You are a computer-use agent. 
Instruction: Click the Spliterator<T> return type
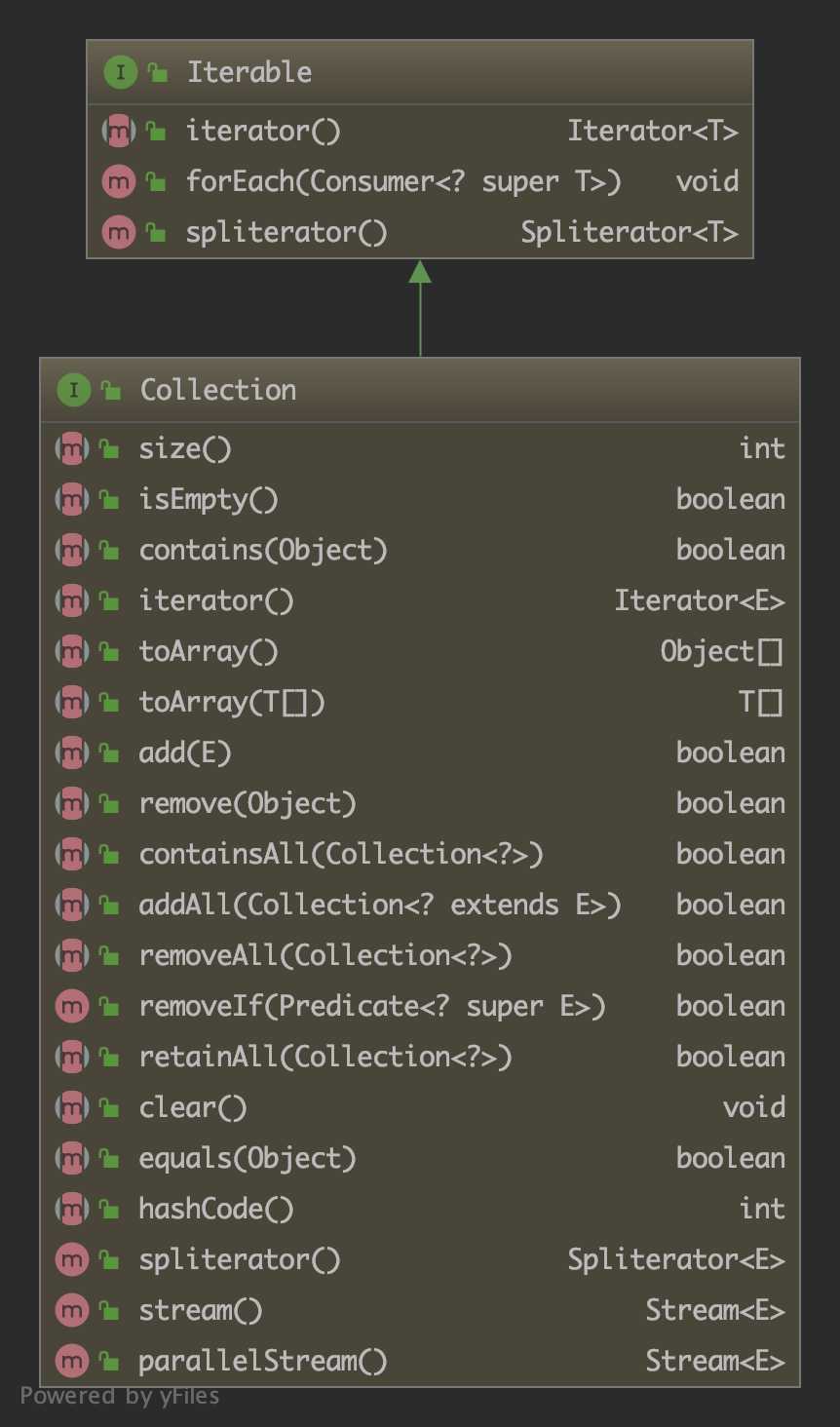[630, 232]
